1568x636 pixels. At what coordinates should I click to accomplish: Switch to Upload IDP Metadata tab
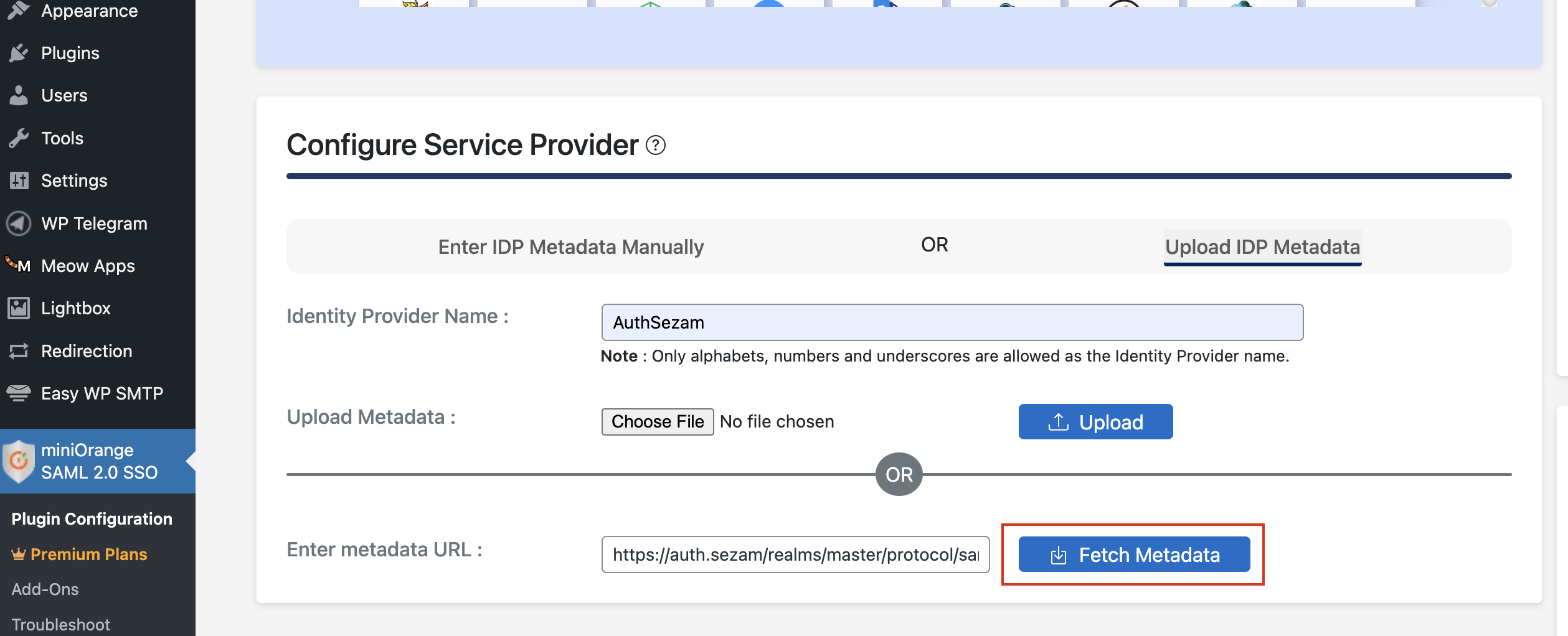pyautogui.click(x=1262, y=247)
